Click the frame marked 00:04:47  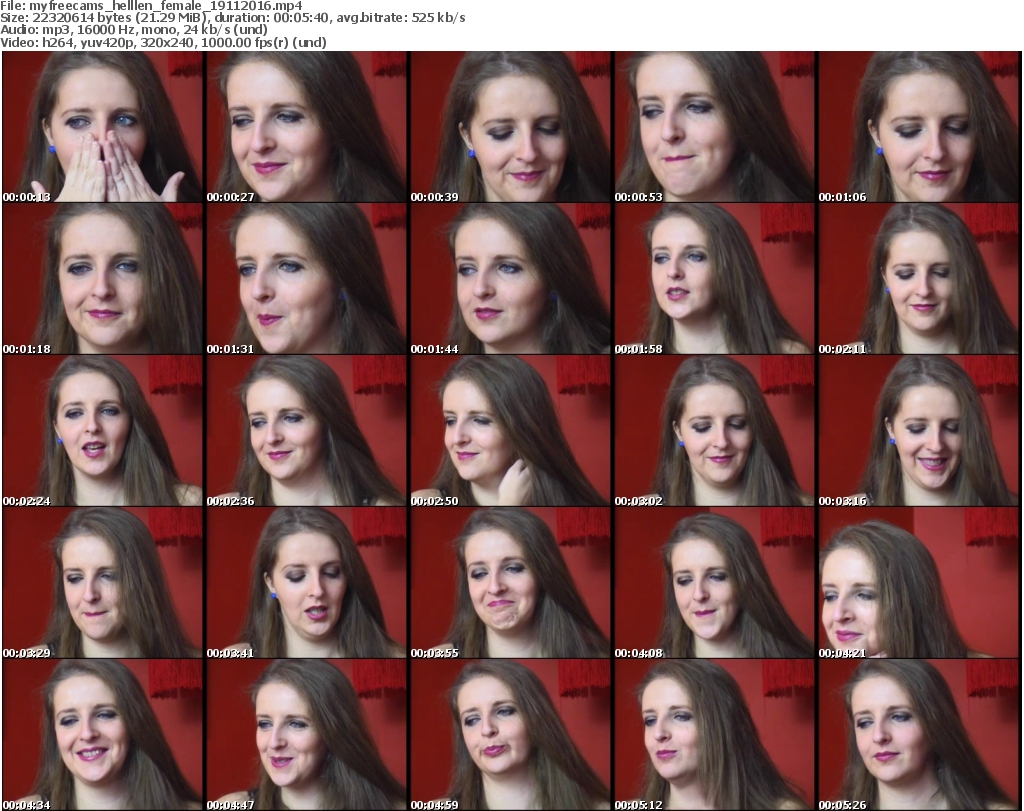coord(306,736)
